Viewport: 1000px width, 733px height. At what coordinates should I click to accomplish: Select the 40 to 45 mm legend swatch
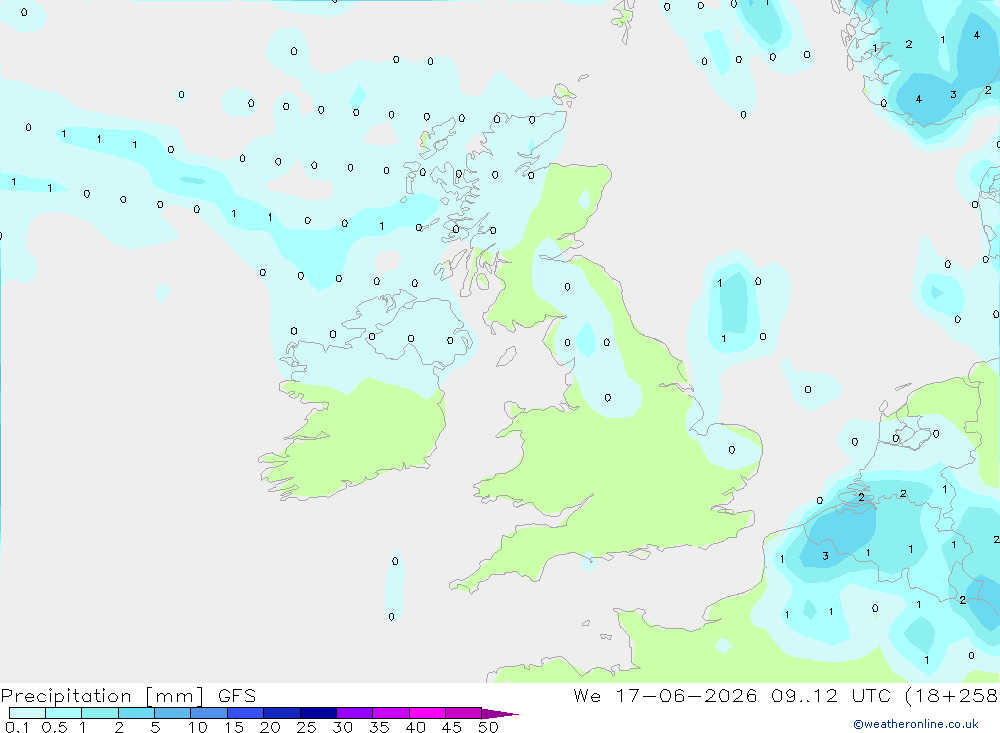point(427,713)
